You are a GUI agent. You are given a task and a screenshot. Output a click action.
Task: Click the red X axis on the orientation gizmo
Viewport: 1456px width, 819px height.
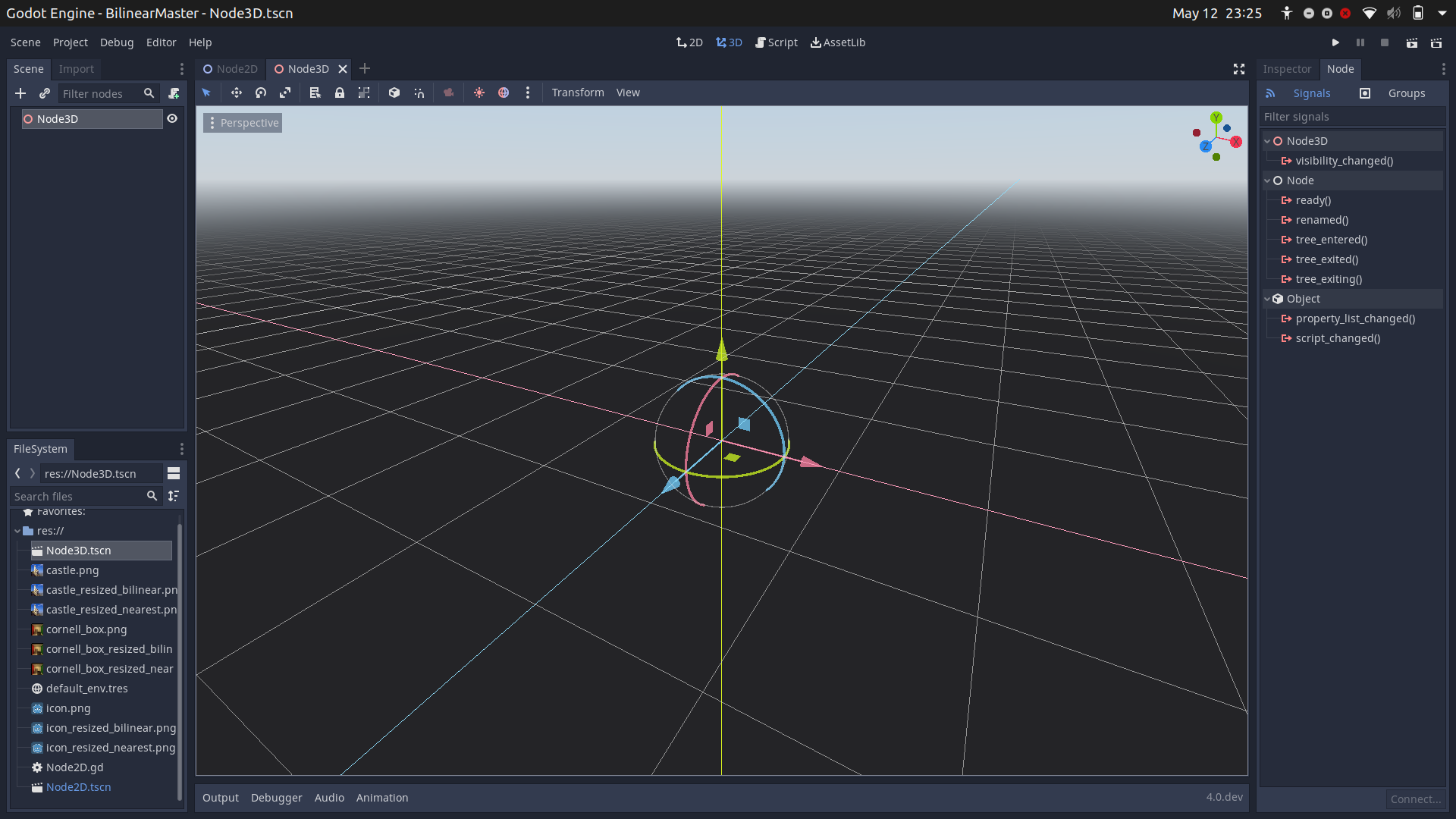click(1236, 142)
